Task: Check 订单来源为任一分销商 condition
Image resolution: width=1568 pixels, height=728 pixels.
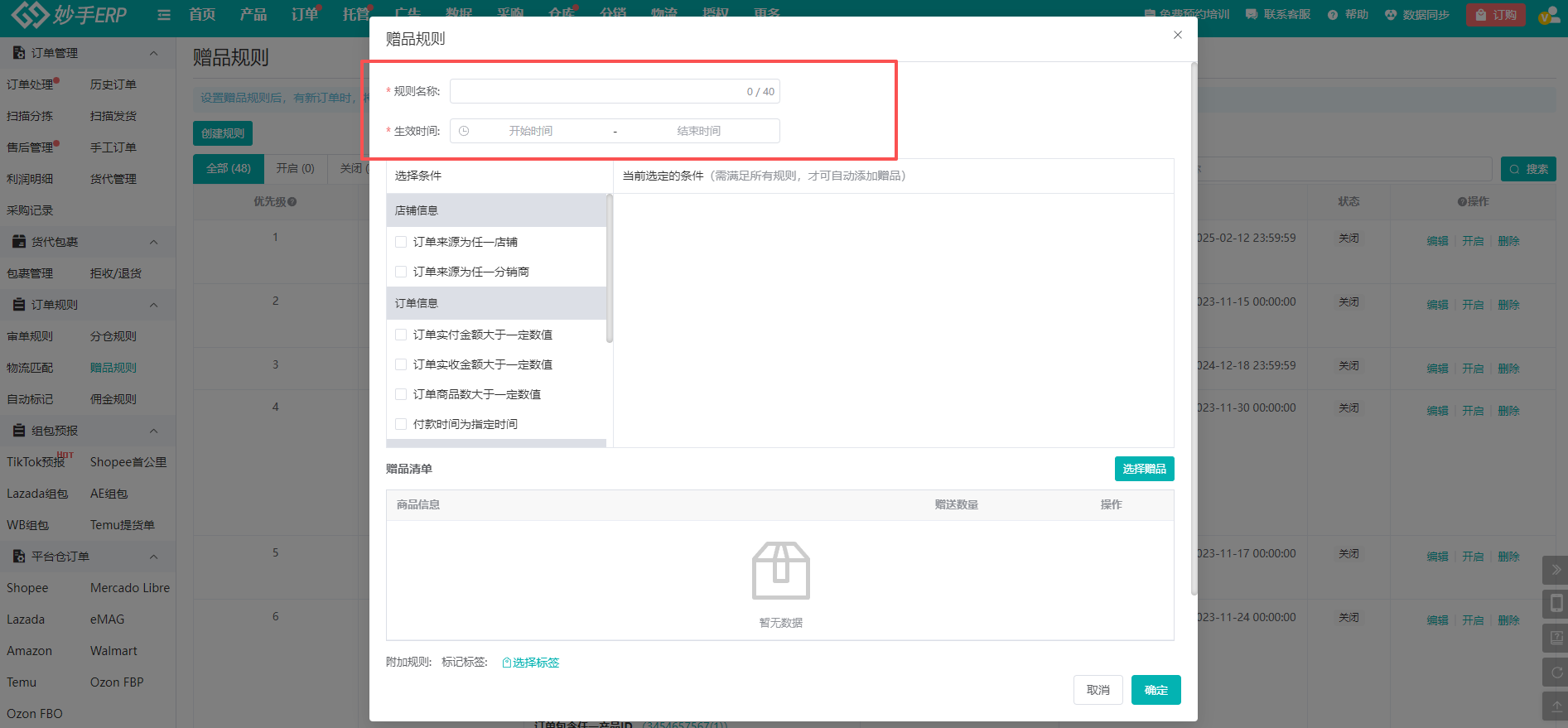Action: point(401,272)
